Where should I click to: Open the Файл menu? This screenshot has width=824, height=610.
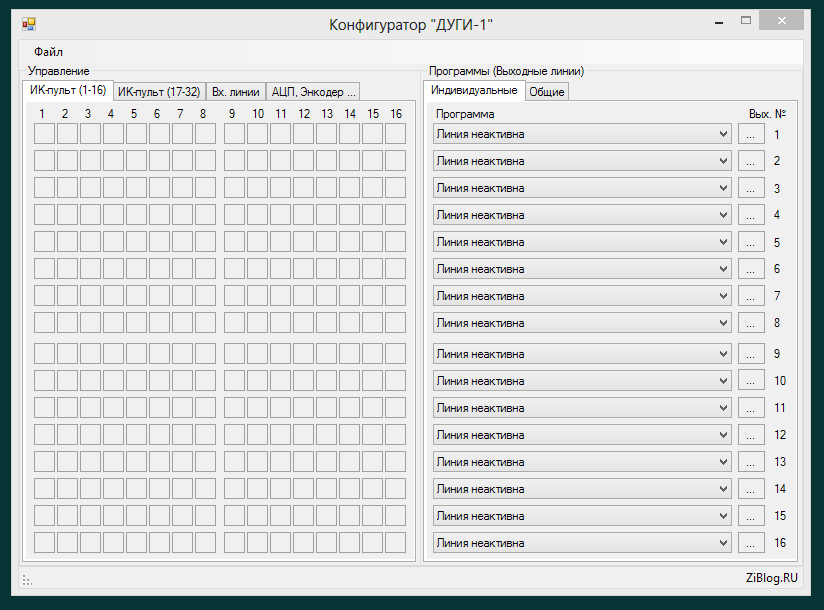tap(48, 51)
